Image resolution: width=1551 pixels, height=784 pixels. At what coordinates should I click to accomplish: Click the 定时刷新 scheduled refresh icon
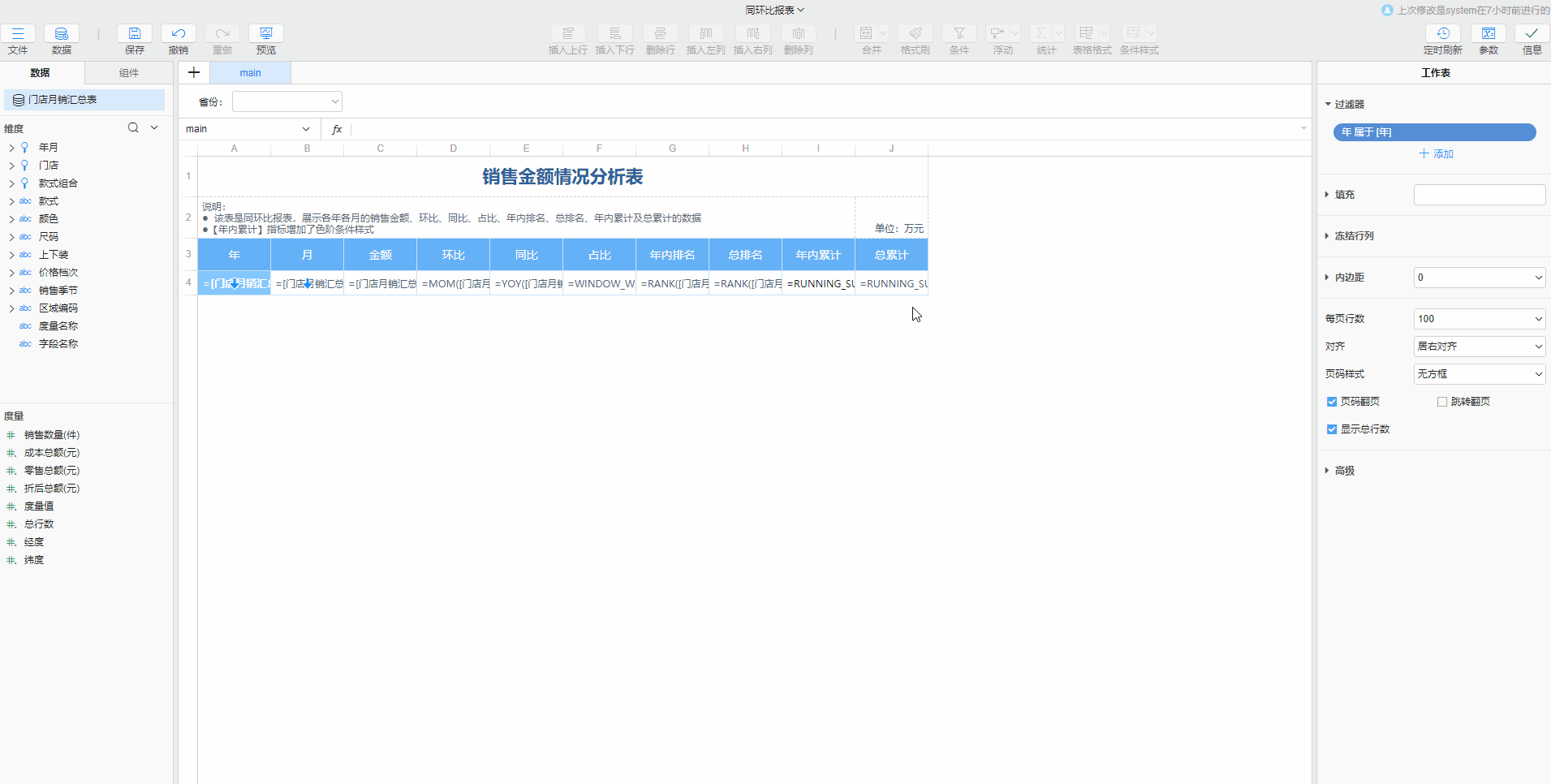click(x=1443, y=33)
